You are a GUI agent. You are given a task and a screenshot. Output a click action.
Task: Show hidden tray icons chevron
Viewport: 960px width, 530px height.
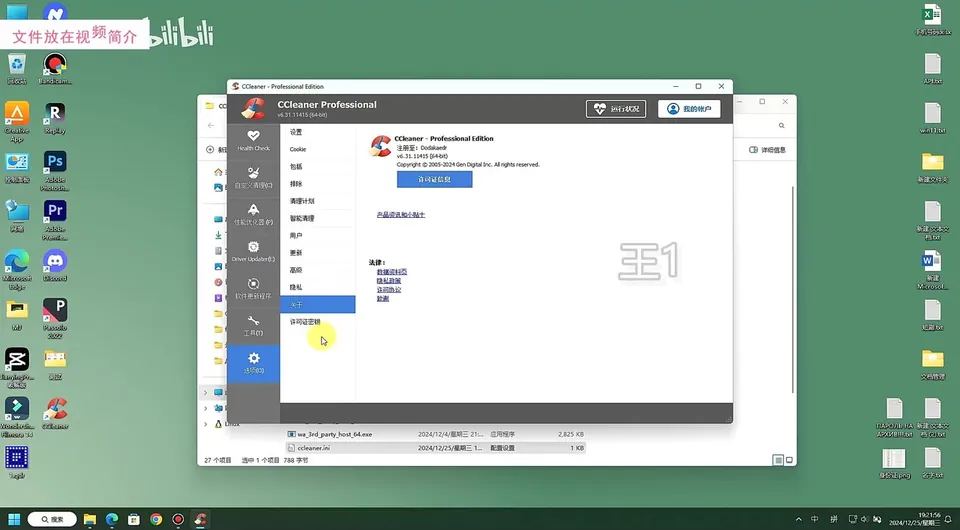pos(798,520)
